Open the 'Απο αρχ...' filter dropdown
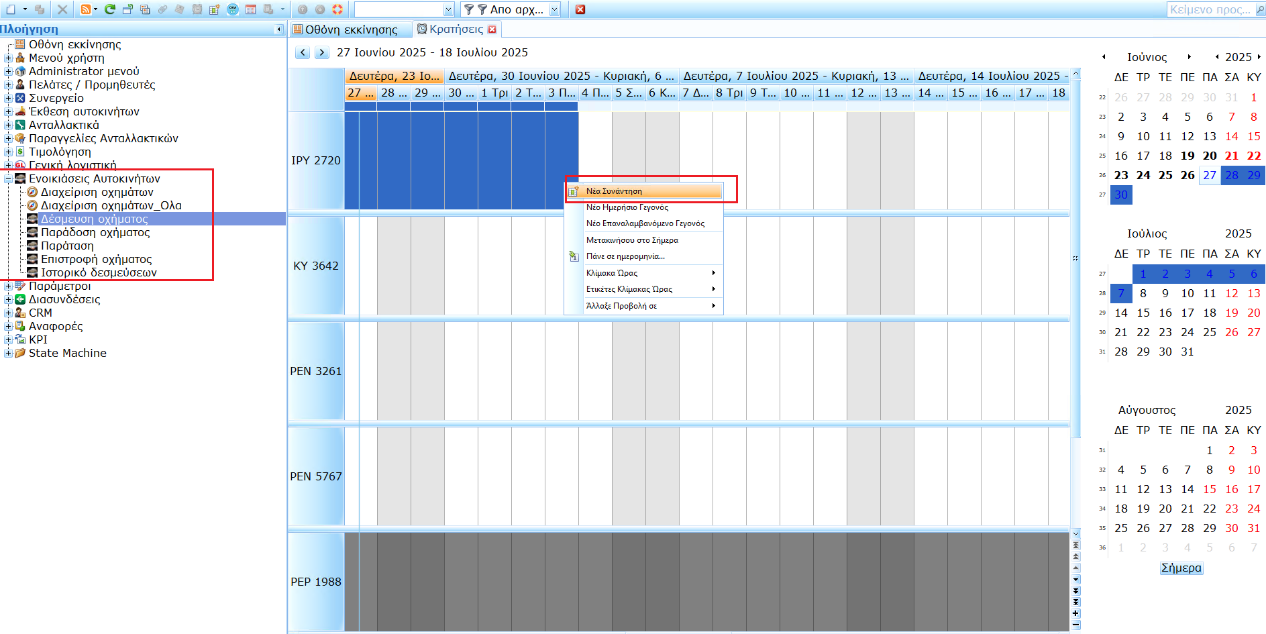 coord(555,9)
